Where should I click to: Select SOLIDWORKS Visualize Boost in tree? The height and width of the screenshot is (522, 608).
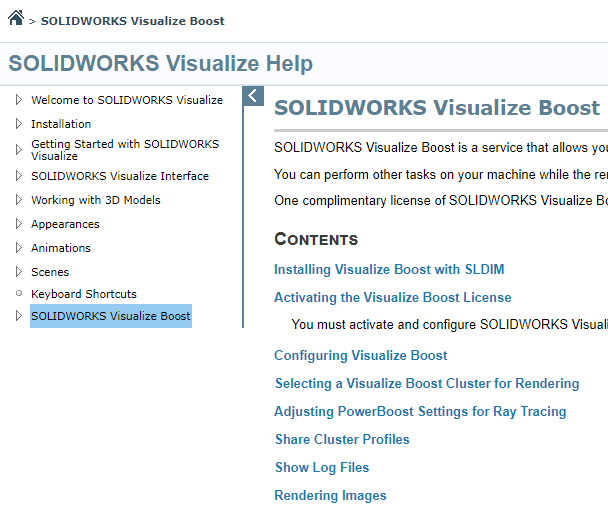[110, 316]
